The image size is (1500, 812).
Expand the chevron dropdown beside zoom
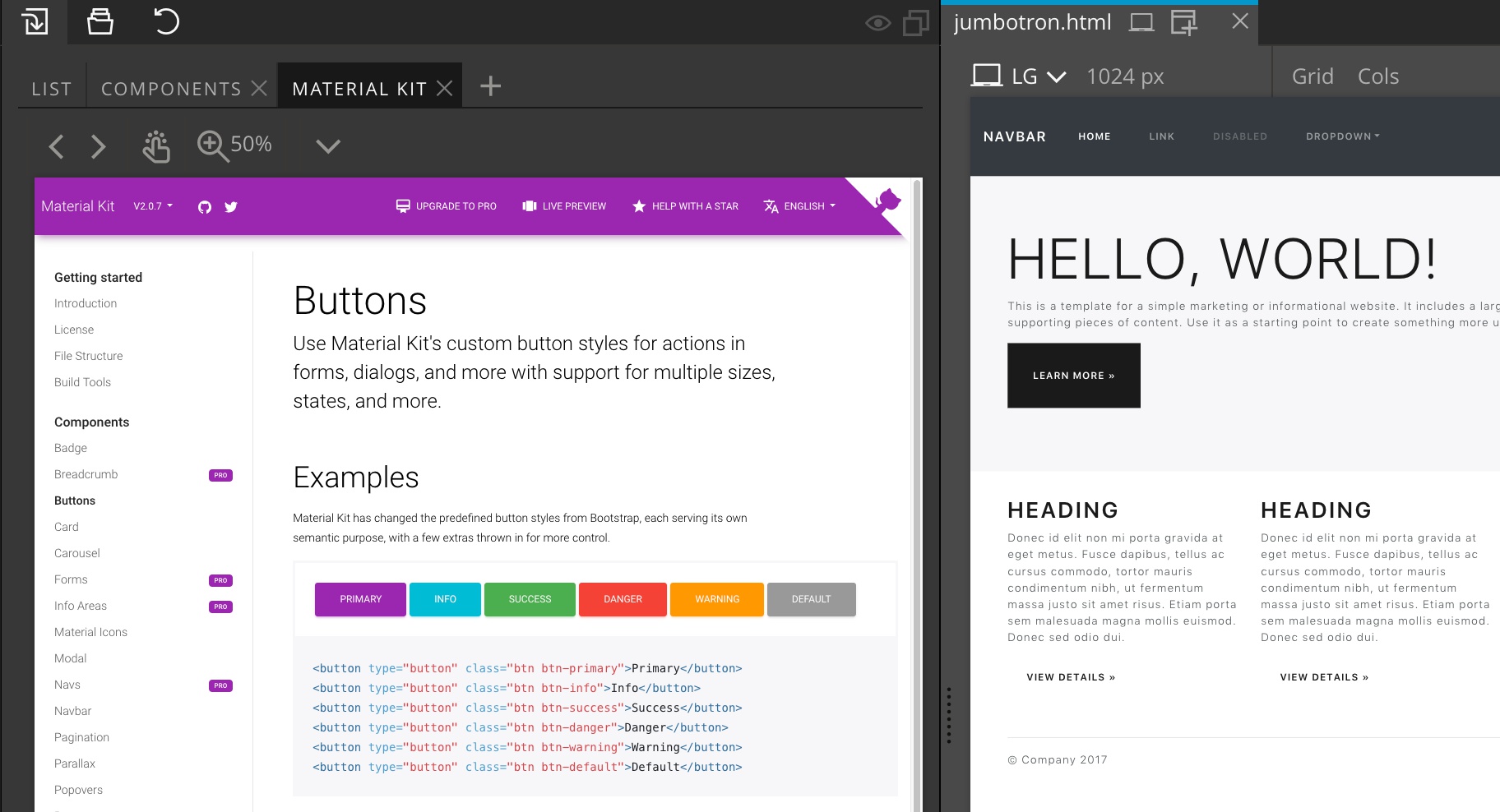328,146
